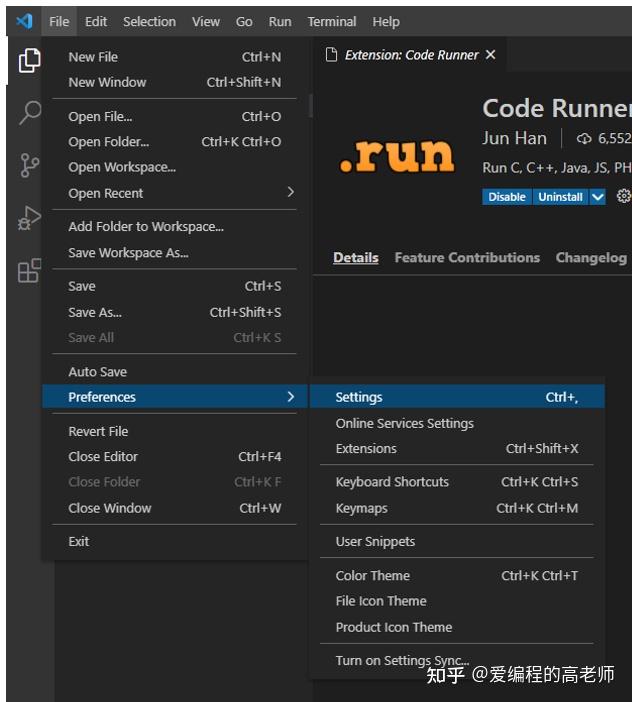Viewport: 632px width, 702px height.
Task: Toggle Auto Save in File menu
Action: click(175, 372)
